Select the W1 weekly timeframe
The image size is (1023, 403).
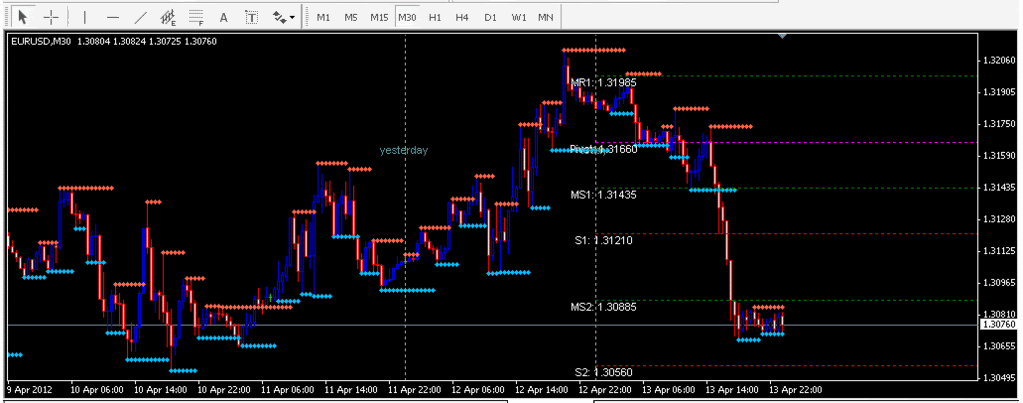pos(518,17)
